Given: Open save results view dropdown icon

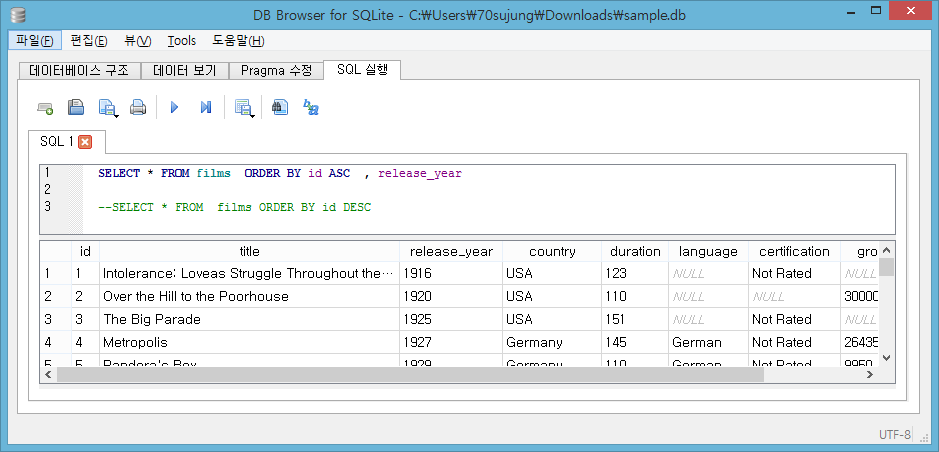Looking at the screenshot, I should [244, 108].
